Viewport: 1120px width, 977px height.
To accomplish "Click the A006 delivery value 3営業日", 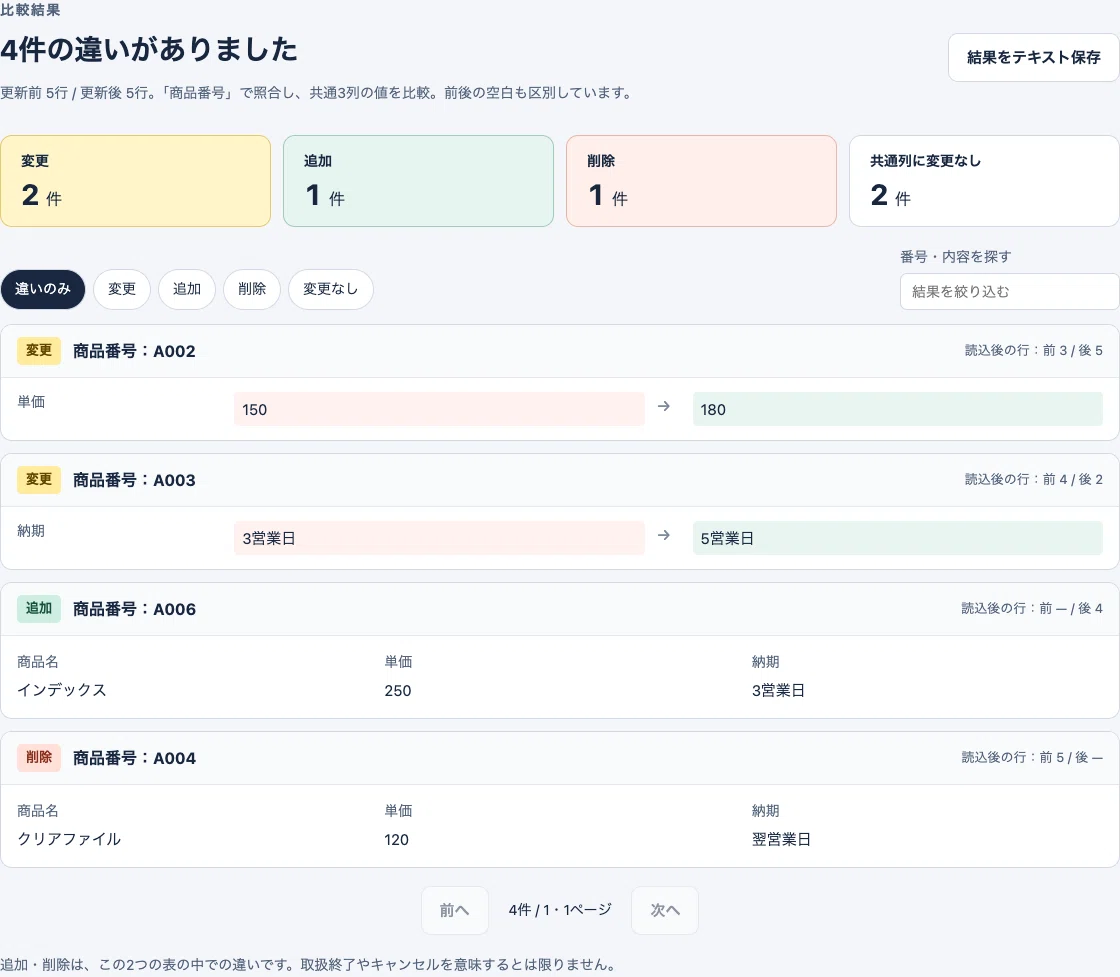I will point(779,690).
